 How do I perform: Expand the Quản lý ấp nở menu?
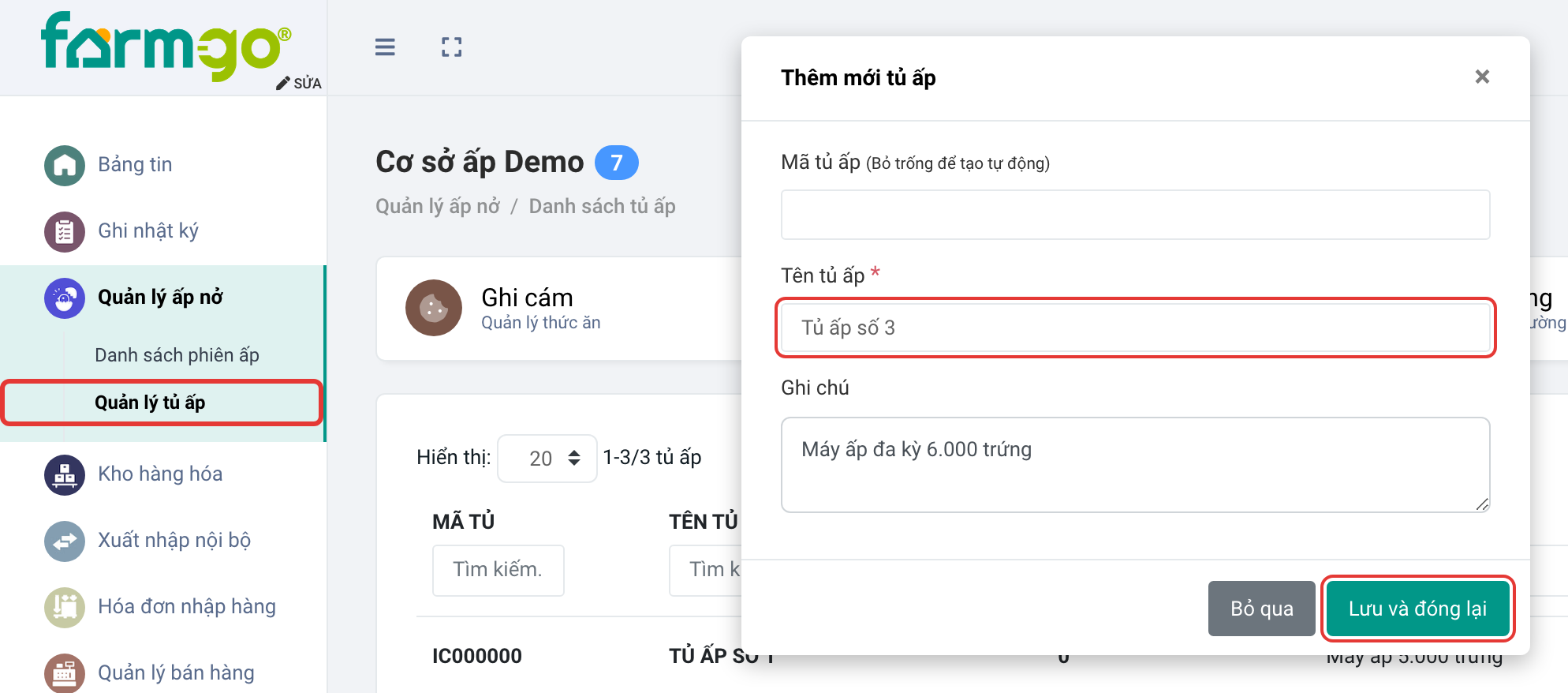160,297
